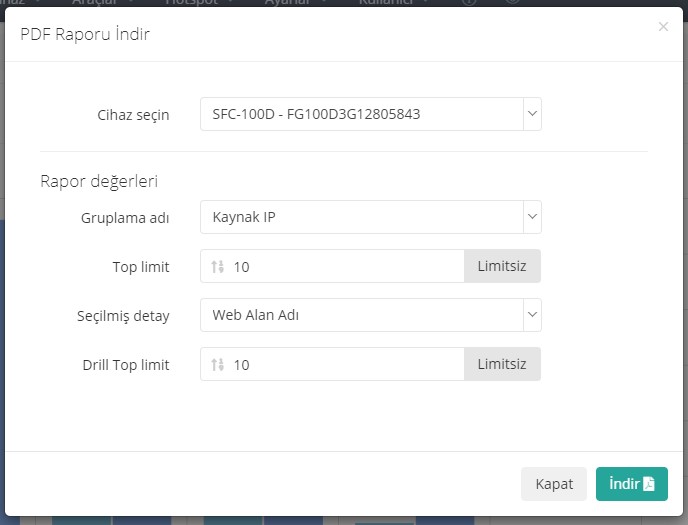Download the report with the İndir button
This screenshot has height=525, width=688.
pyautogui.click(x=631, y=484)
